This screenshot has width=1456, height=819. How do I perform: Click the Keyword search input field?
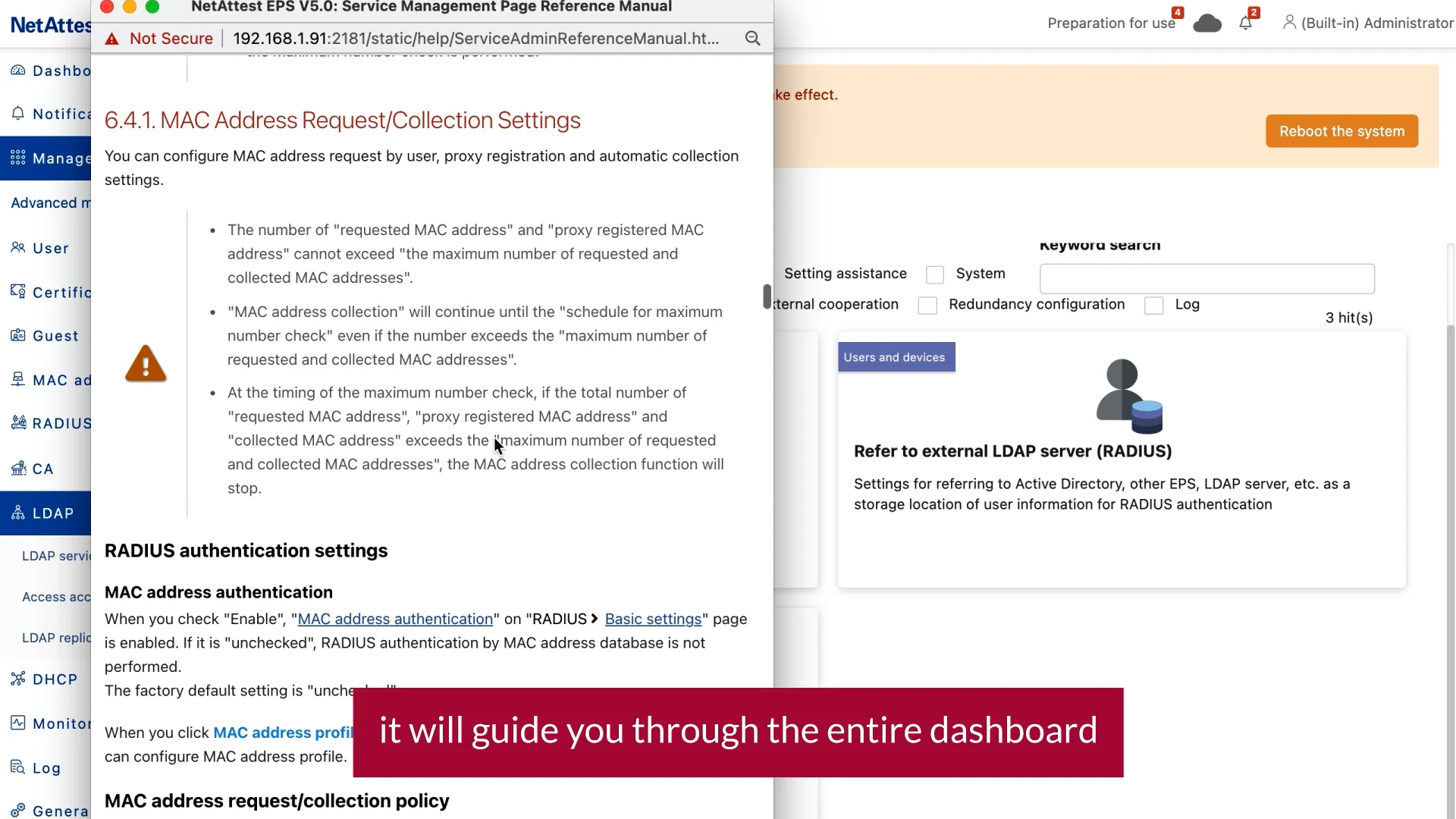click(x=1207, y=279)
